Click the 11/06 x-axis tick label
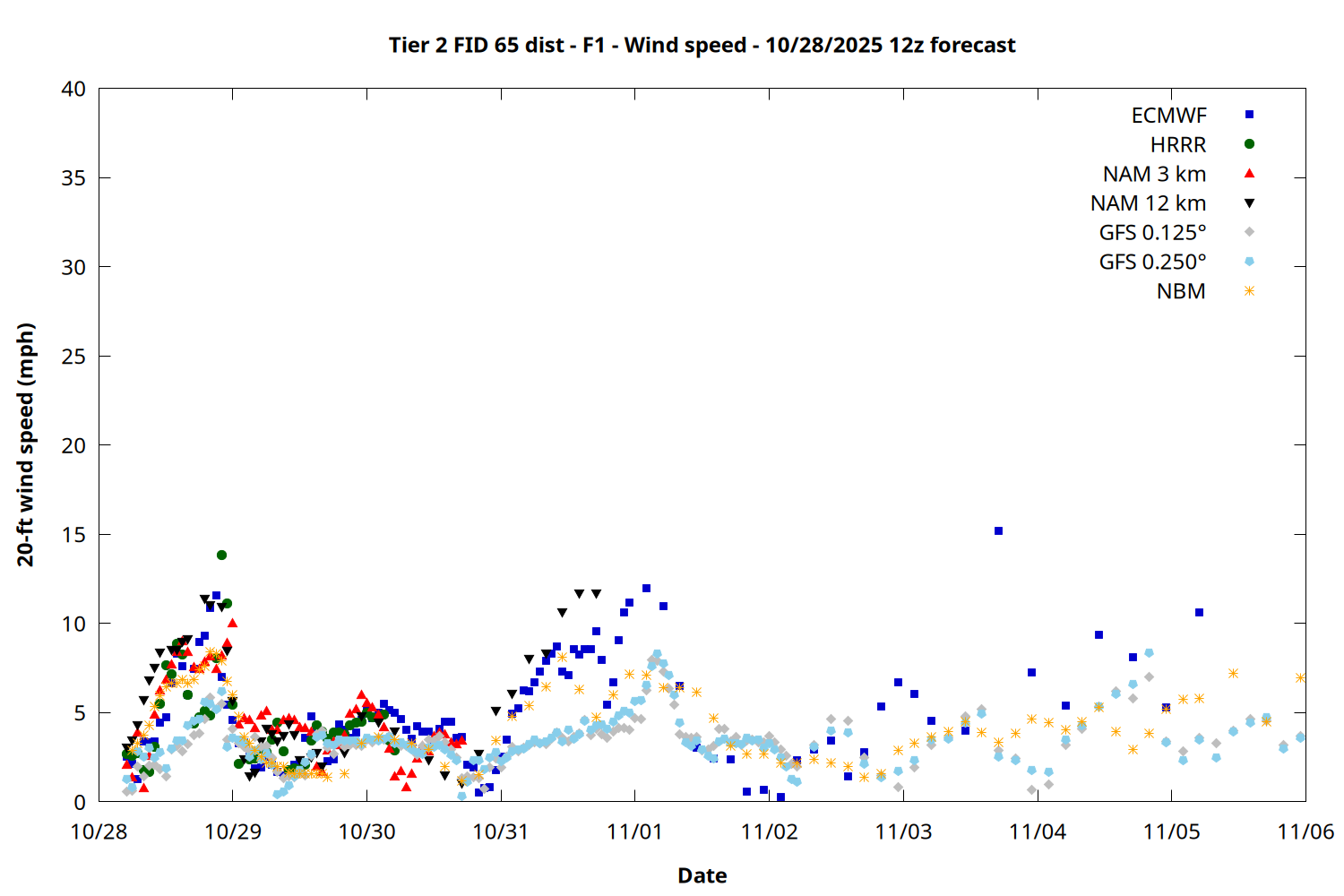This screenshot has width=1344, height=896. pyautogui.click(x=1305, y=831)
